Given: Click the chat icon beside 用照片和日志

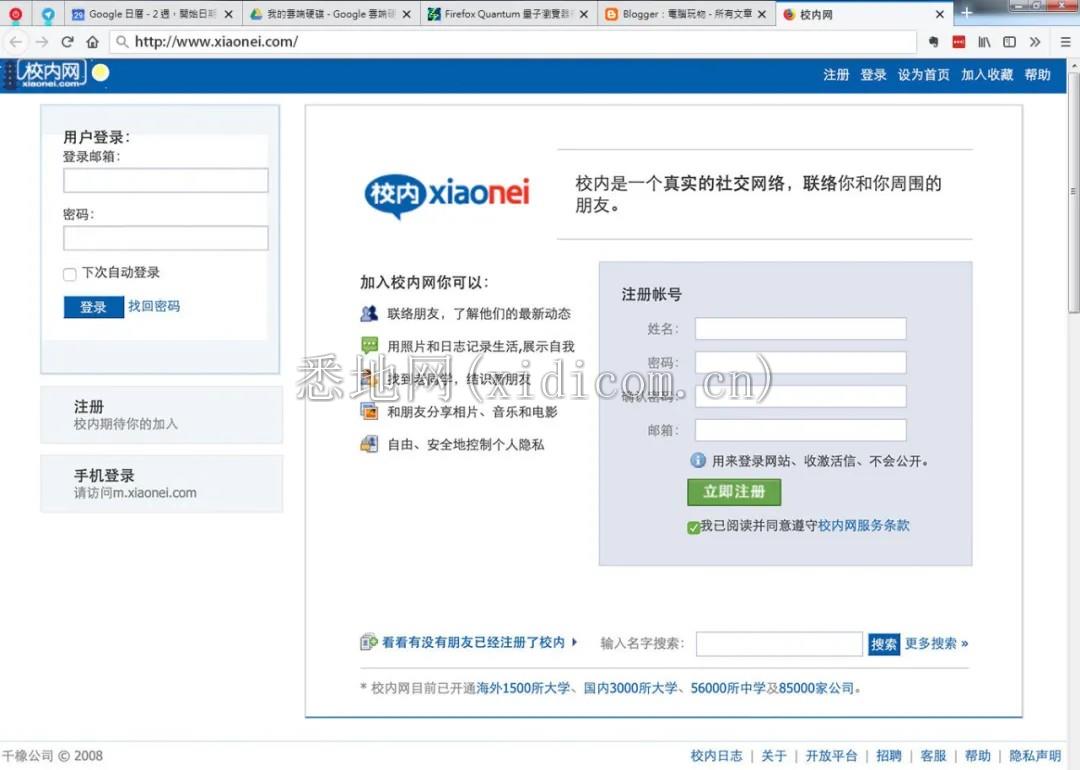Looking at the screenshot, I should pyautogui.click(x=369, y=344).
